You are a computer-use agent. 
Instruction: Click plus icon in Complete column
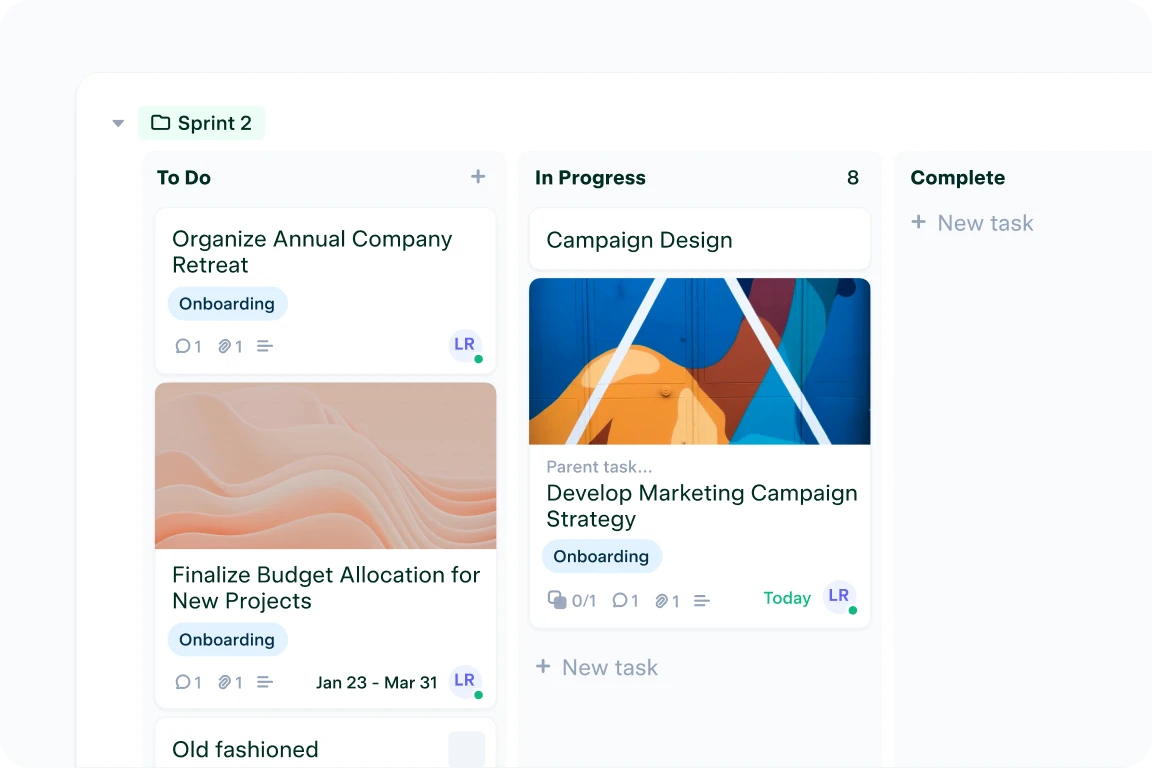(918, 222)
